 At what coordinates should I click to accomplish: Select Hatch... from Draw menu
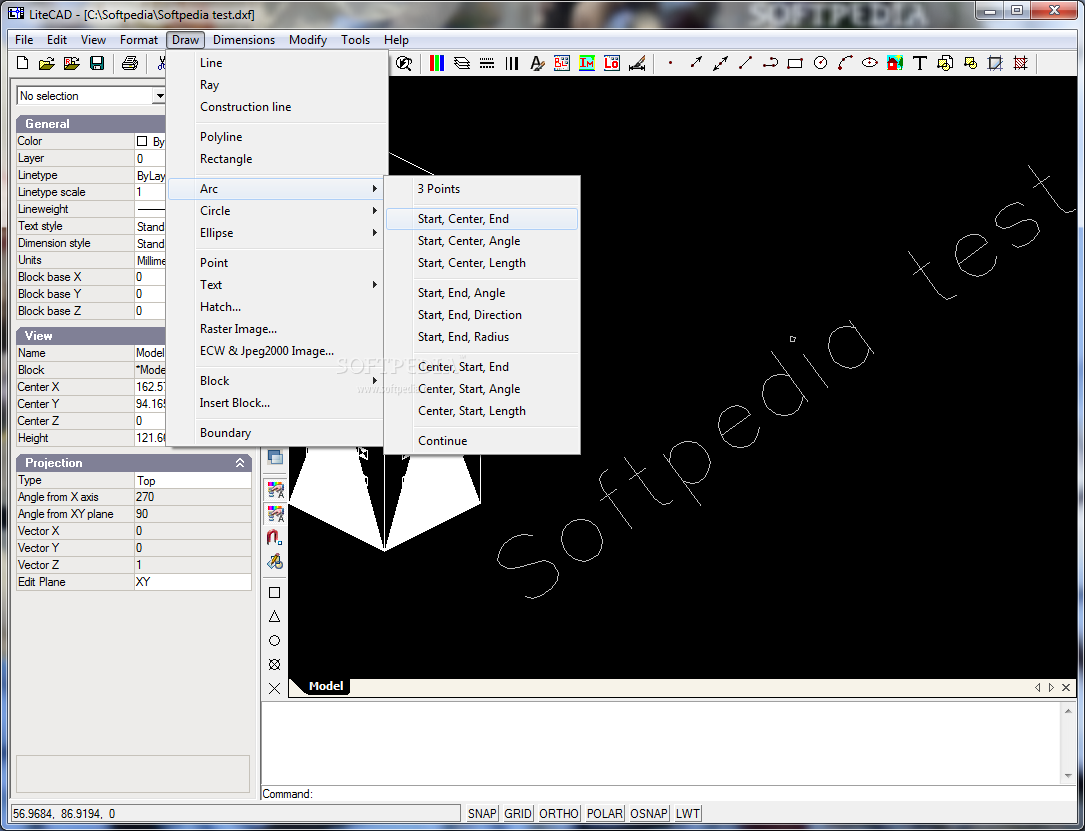pyautogui.click(x=277, y=307)
